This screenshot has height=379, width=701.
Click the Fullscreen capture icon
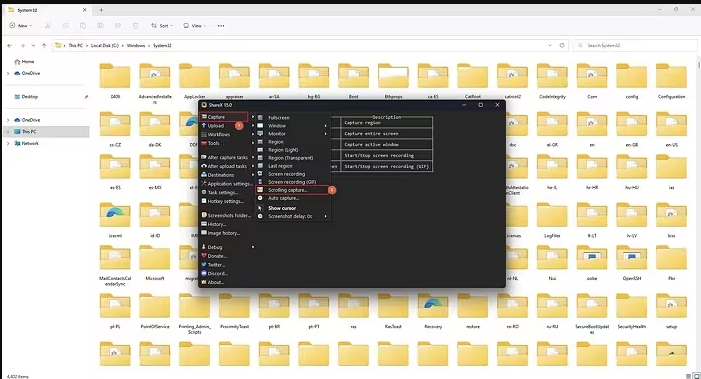click(x=260, y=118)
